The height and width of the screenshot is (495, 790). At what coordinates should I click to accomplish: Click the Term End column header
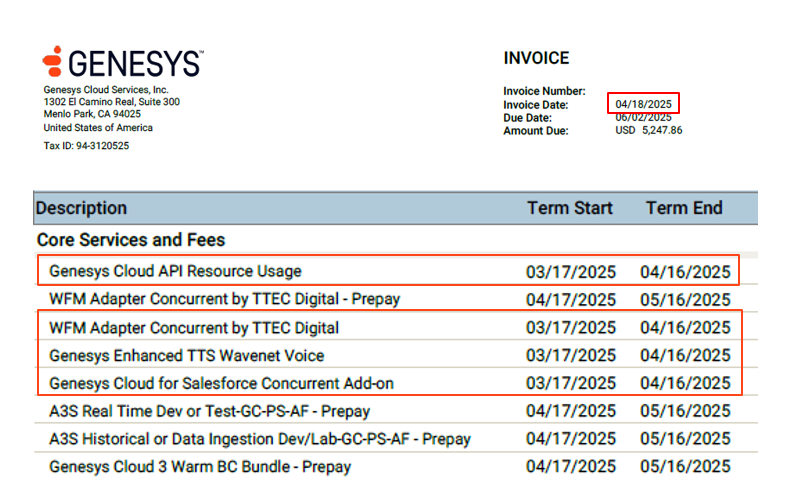click(x=684, y=208)
